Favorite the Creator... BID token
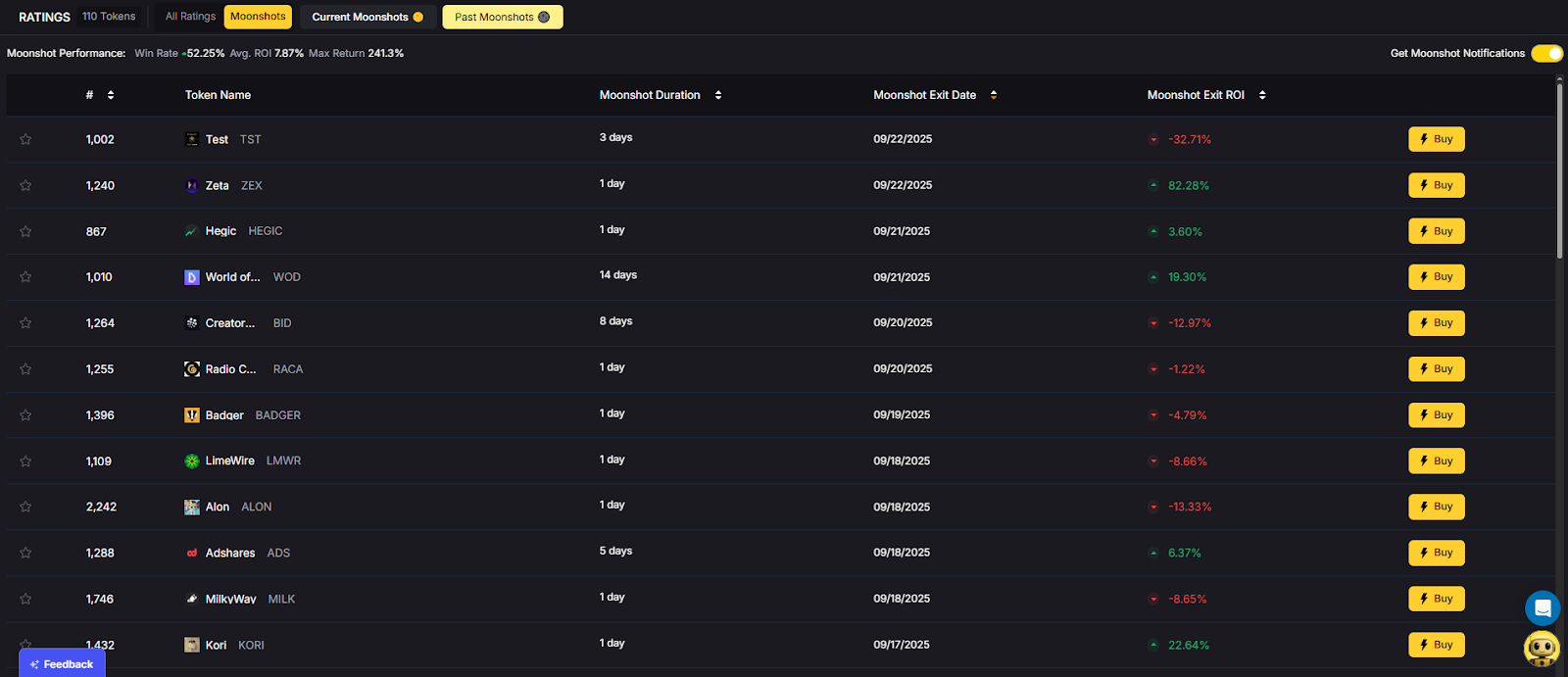The image size is (1568, 677). click(x=25, y=323)
